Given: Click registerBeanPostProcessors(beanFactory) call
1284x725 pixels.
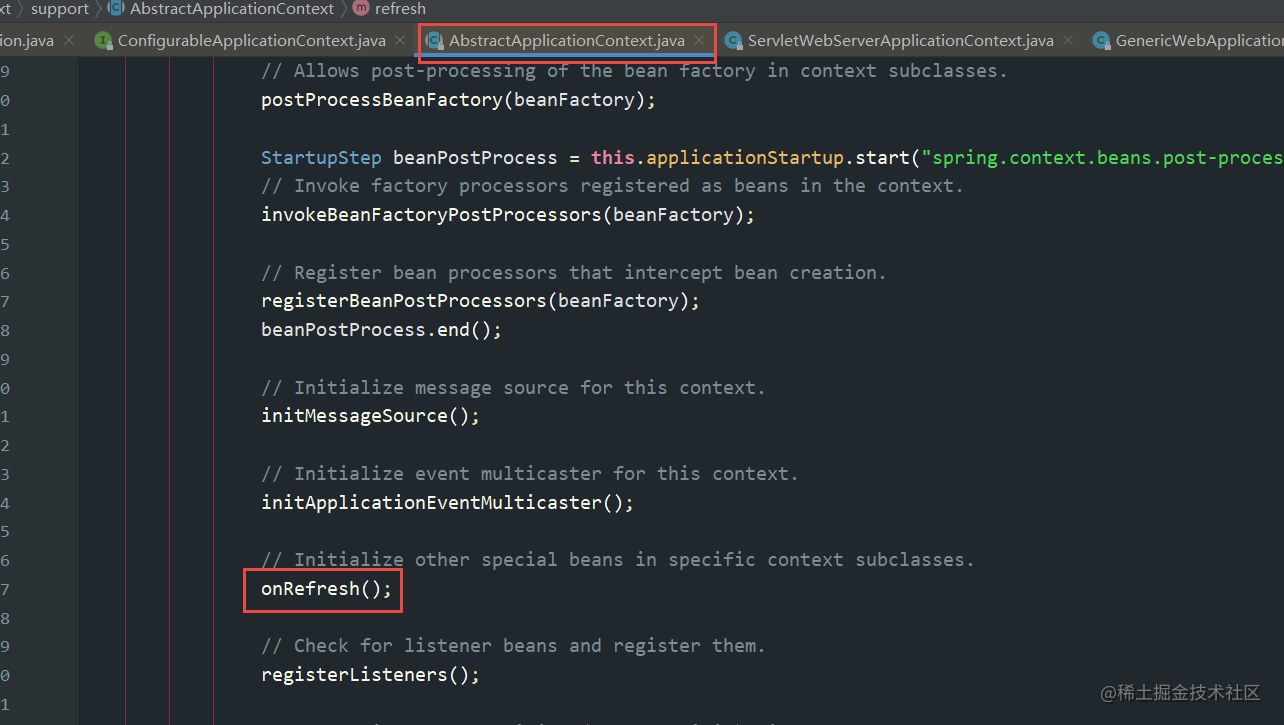Looking at the screenshot, I should pos(480,301).
